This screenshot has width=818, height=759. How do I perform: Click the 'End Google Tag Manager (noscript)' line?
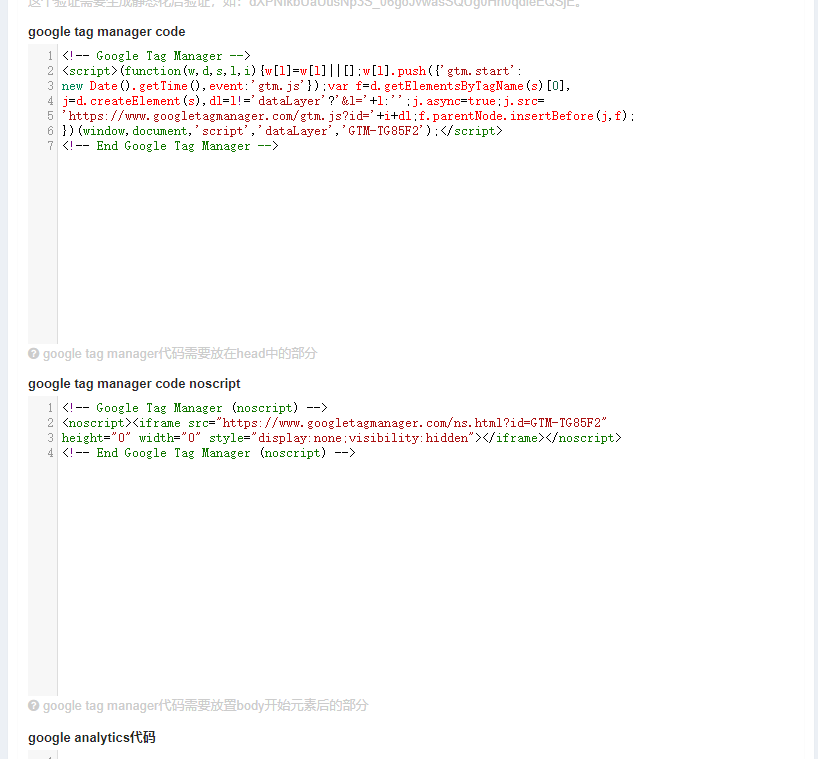tap(209, 453)
